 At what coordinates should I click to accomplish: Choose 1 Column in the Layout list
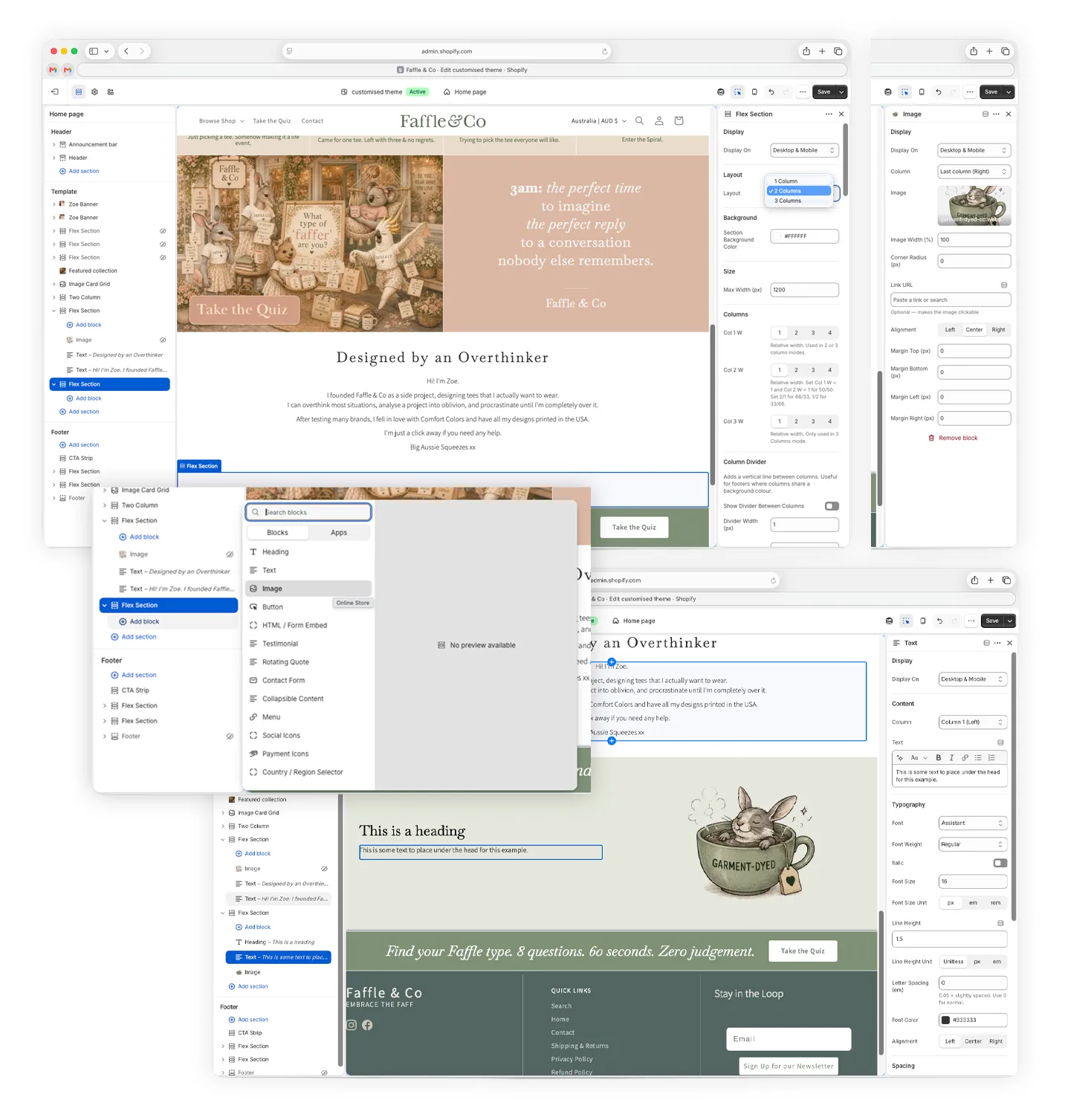[799, 181]
